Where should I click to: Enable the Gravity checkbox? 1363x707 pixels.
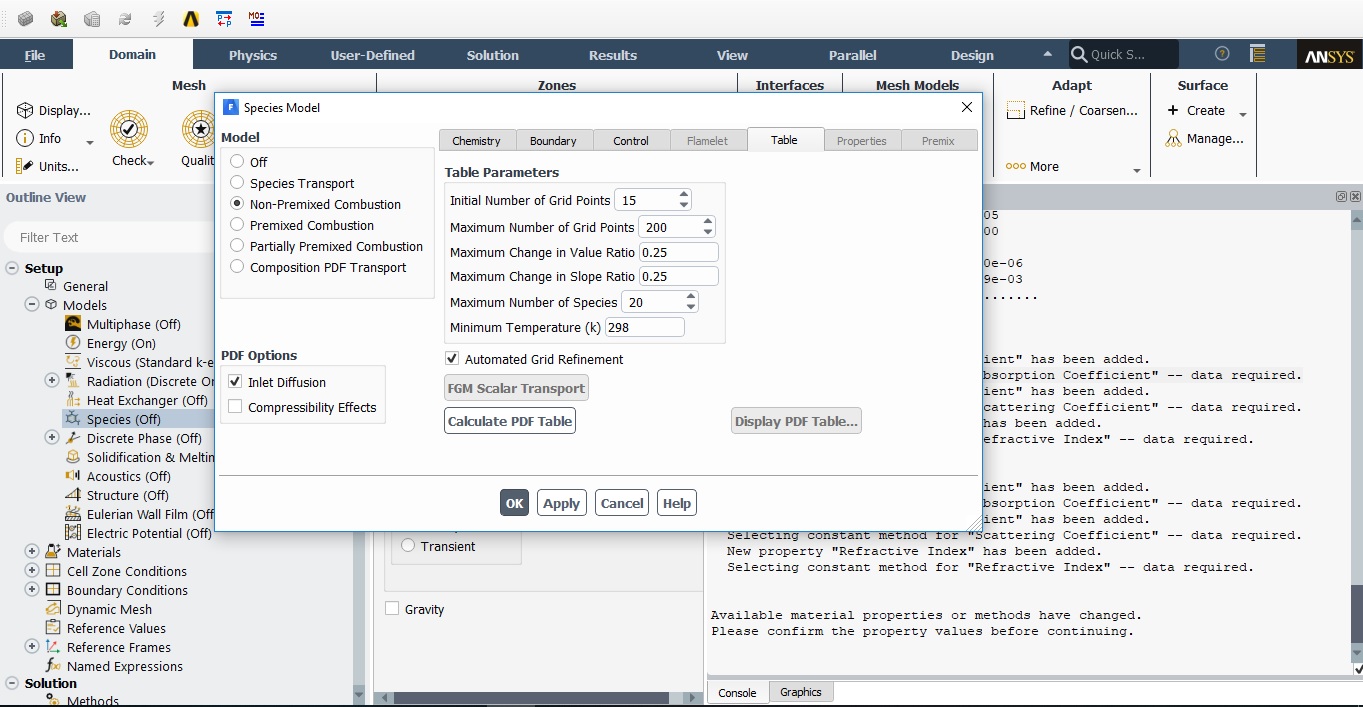tap(392, 608)
